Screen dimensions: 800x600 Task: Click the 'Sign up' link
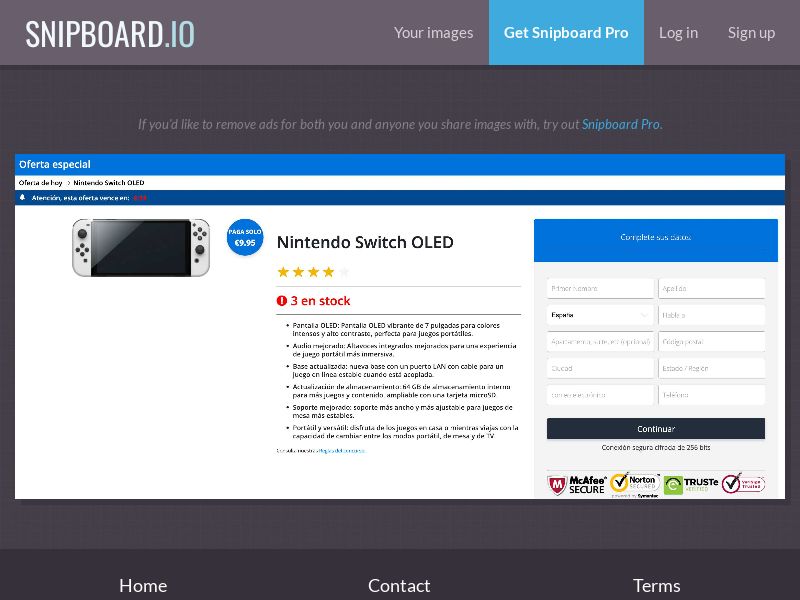(751, 33)
